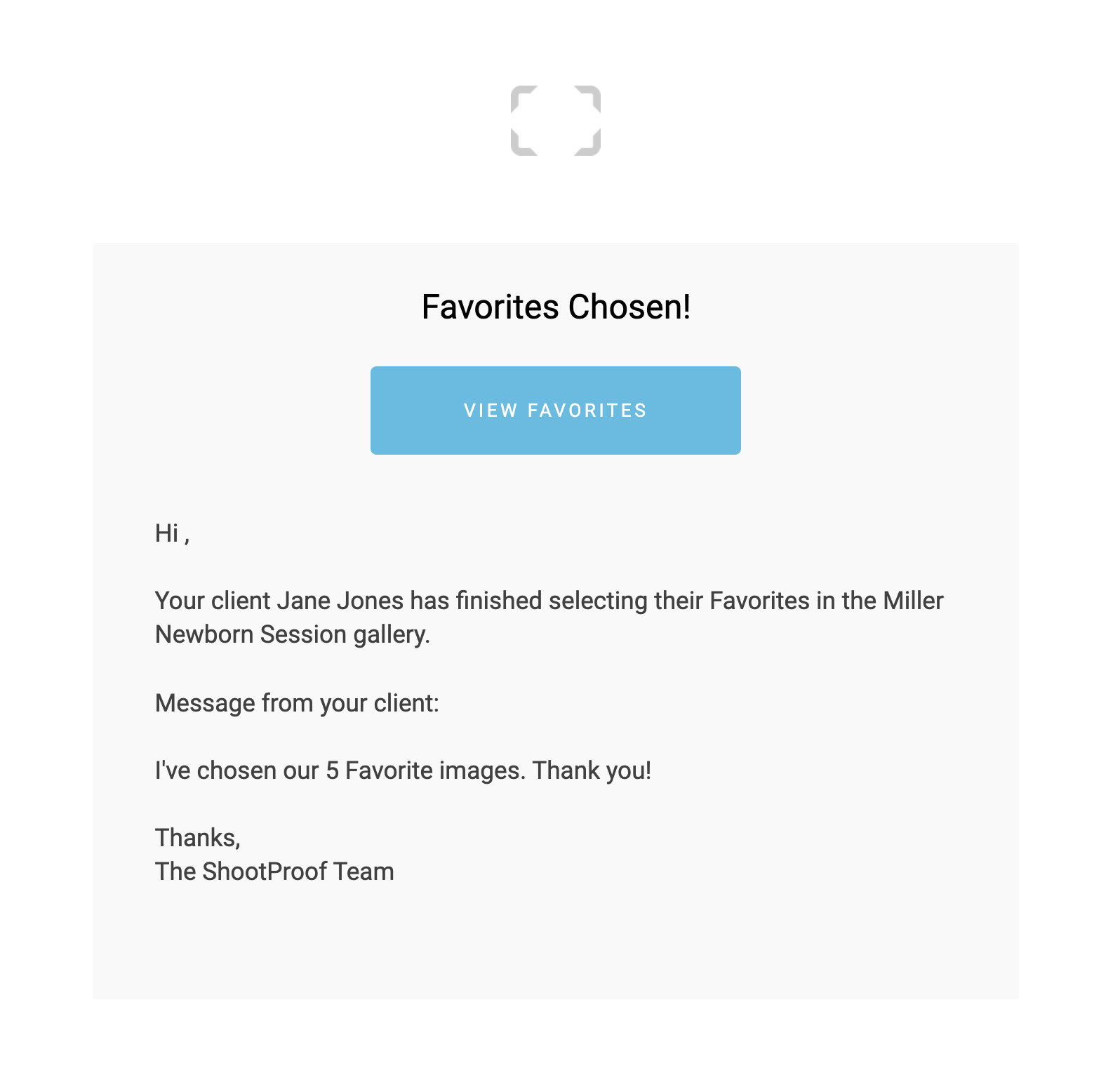This screenshot has width=1120, height=1075.
Task: Select the "Hi ," greeting line
Action: [x=173, y=533]
